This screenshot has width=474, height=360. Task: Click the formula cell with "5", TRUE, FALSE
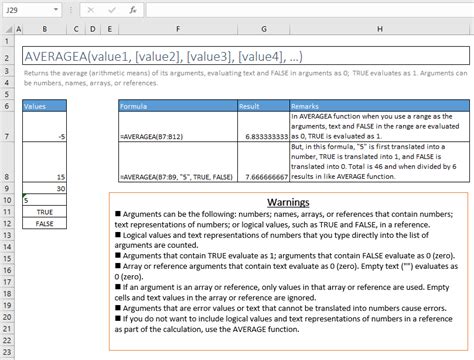click(x=178, y=162)
